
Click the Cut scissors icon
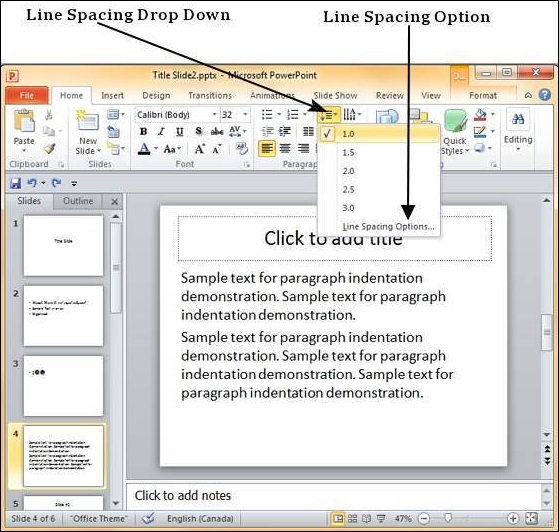49,114
